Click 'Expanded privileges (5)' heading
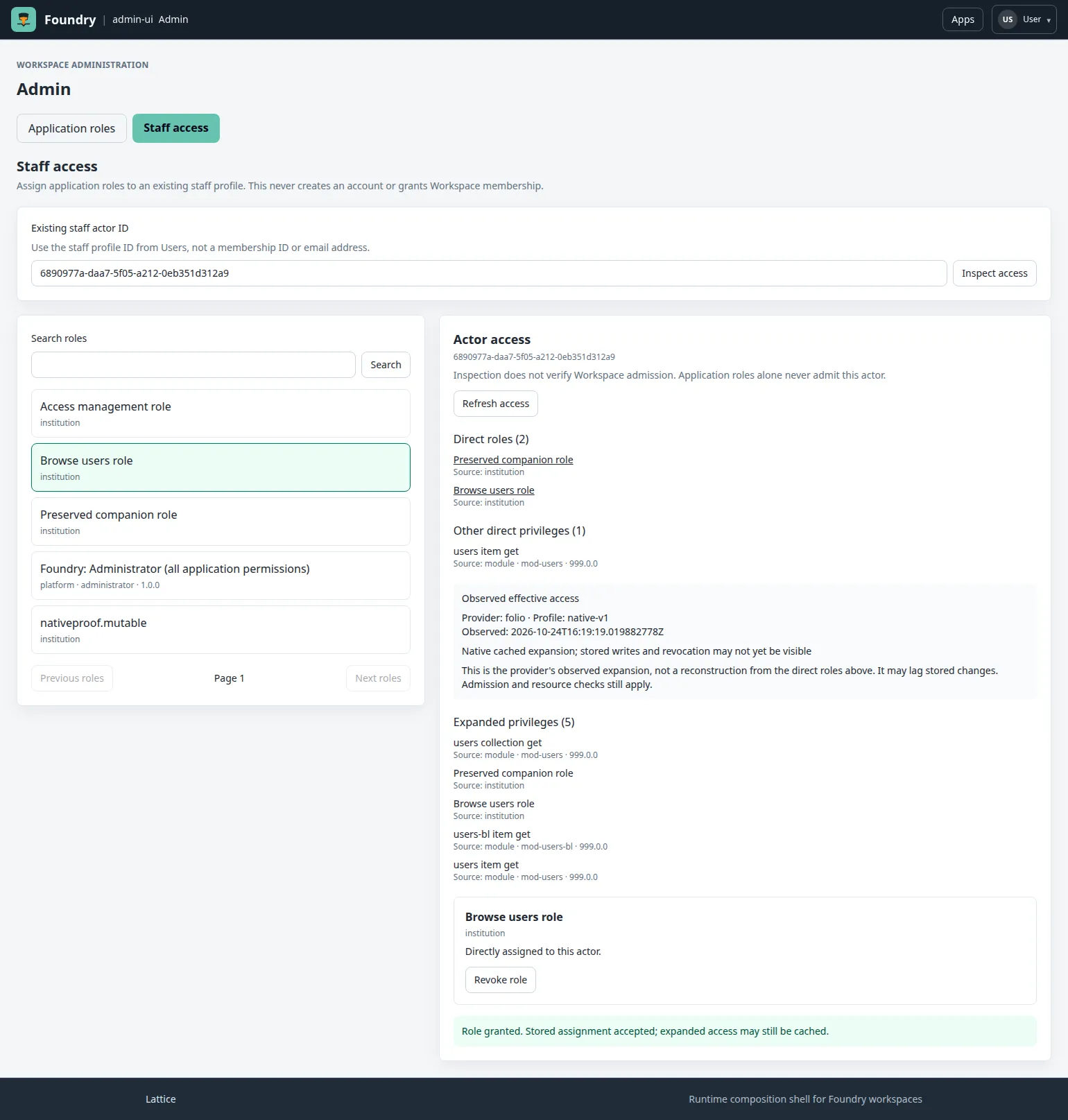Viewport: 1068px width, 1120px height. (x=514, y=722)
